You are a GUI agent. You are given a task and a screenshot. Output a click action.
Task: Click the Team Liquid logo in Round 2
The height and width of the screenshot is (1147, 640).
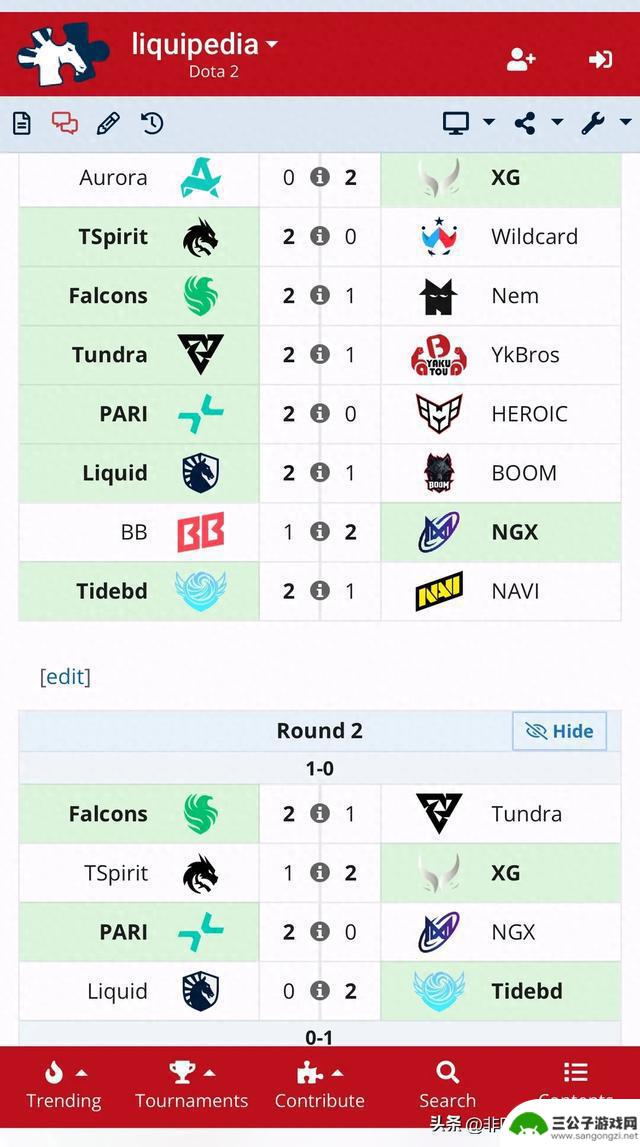point(200,991)
